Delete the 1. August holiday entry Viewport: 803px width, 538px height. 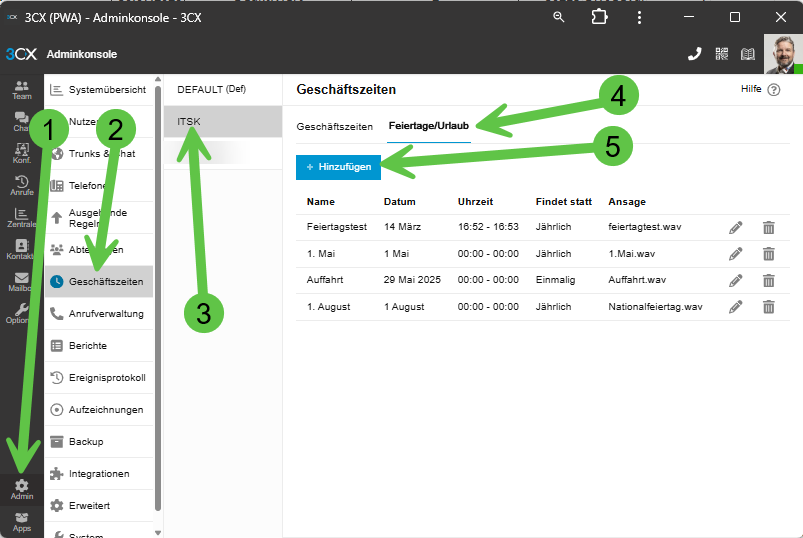769,307
